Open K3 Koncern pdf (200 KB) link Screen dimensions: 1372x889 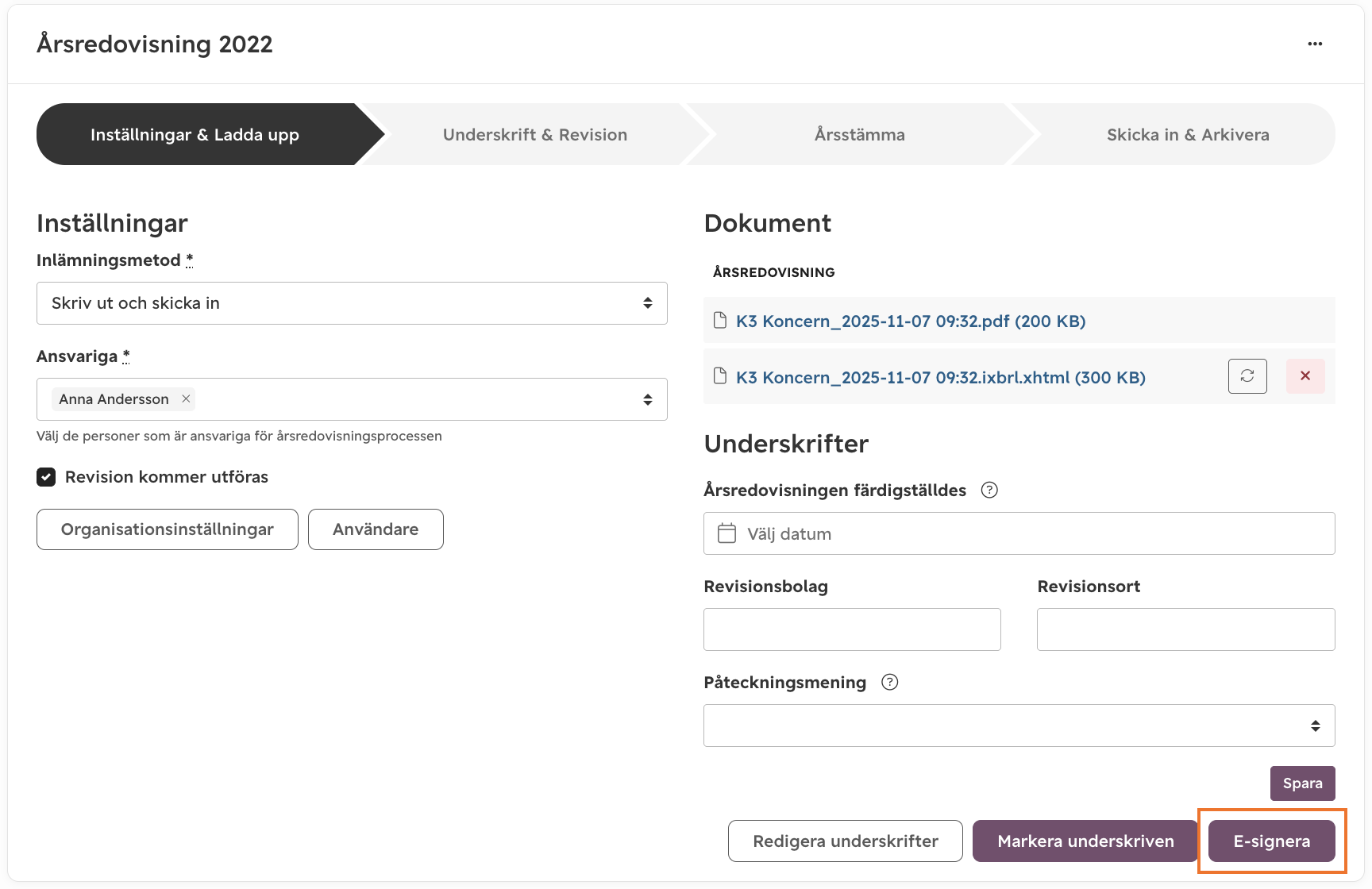pos(911,321)
